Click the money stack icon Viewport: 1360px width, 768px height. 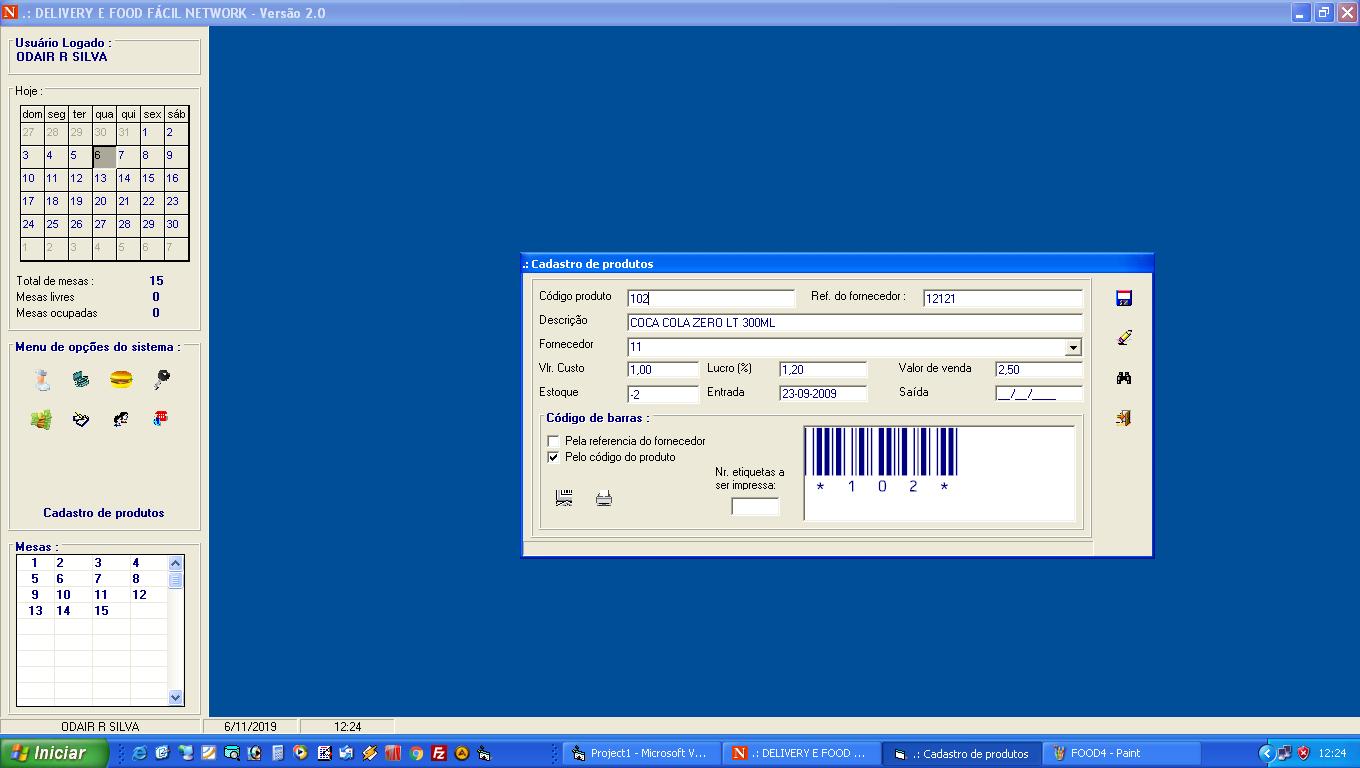(x=41, y=420)
